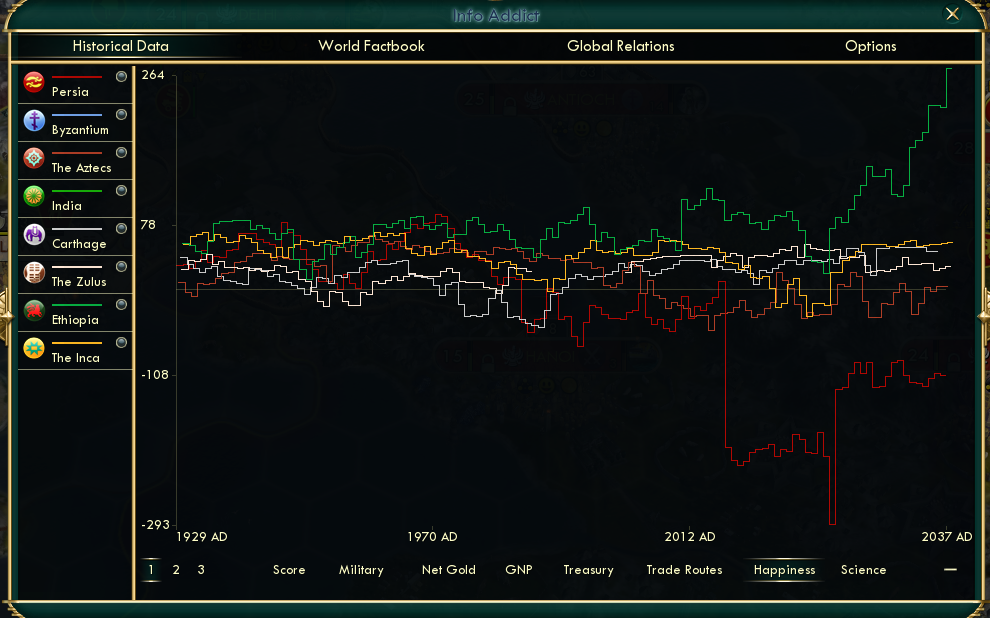Toggle The Zulus graph line visibility
The width and height of the screenshot is (990, 618).
click(121, 266)
